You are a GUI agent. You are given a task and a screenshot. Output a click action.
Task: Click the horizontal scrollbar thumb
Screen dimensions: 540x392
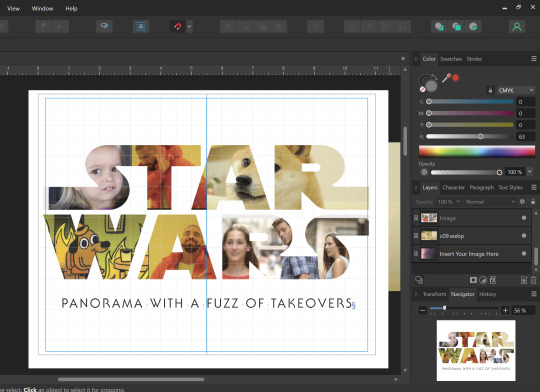(131, 379)
